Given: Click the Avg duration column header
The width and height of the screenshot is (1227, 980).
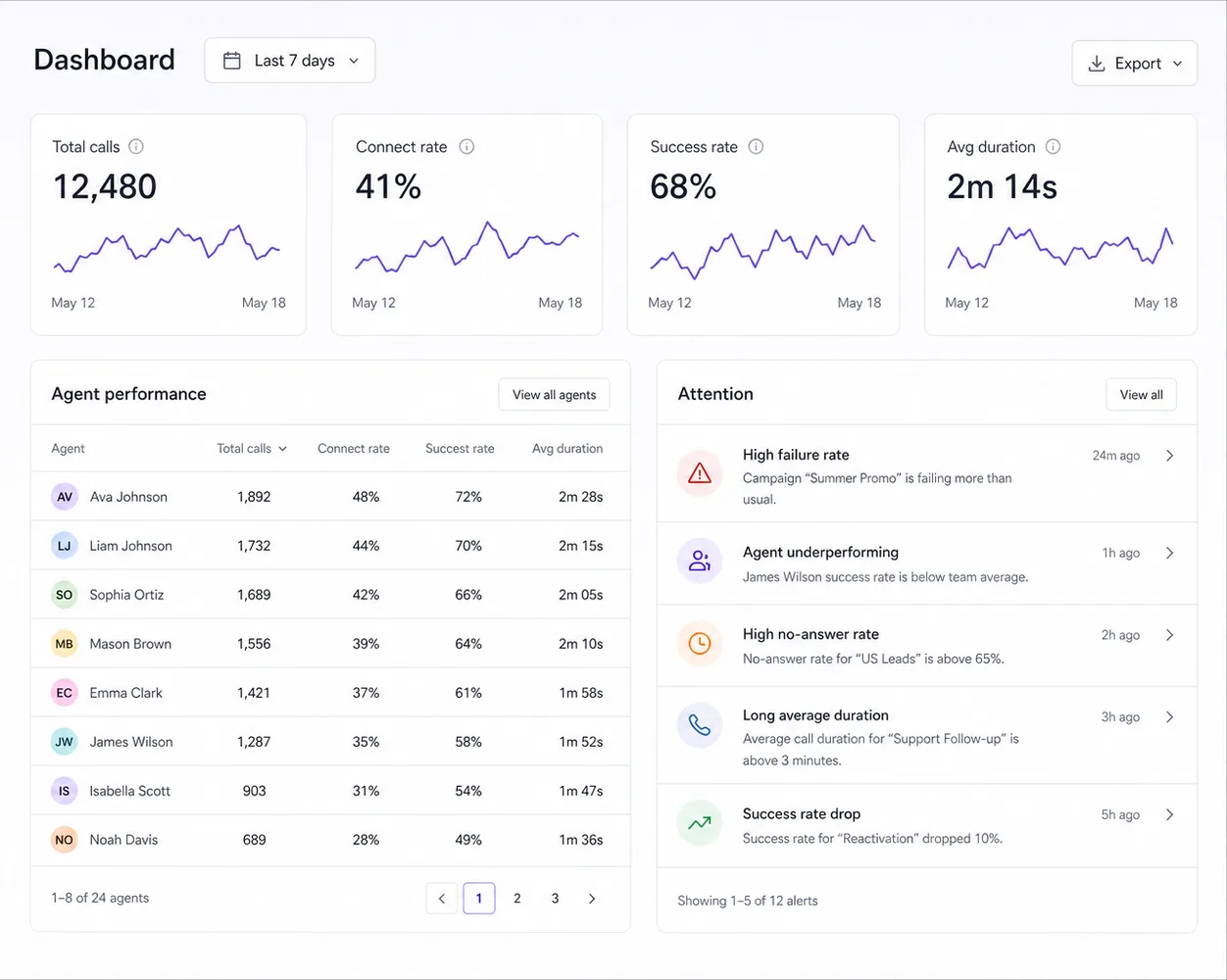Looking at the screenshot, I should coord(567,449).
